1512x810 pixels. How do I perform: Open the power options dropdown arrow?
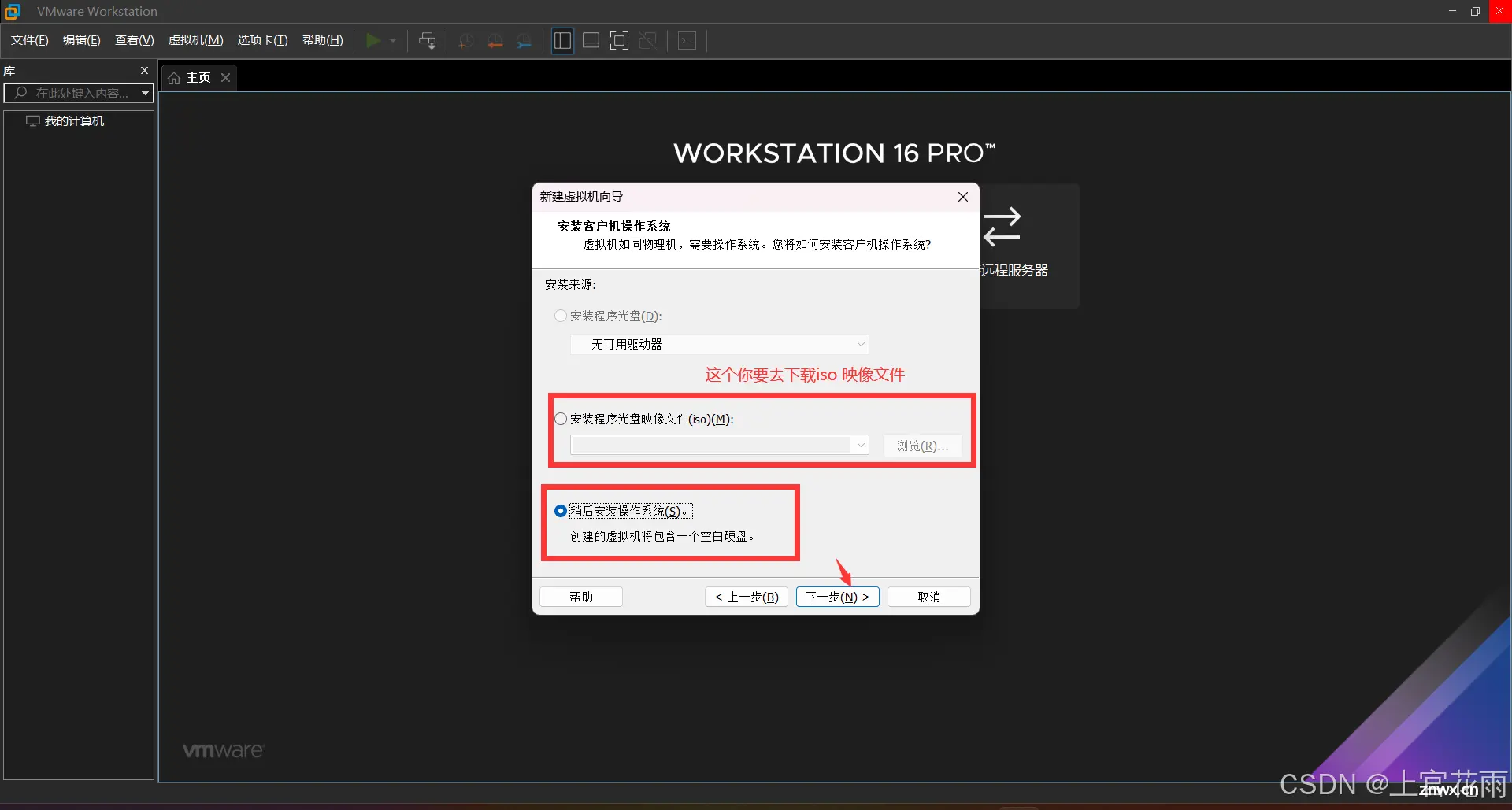pos(392,40)
